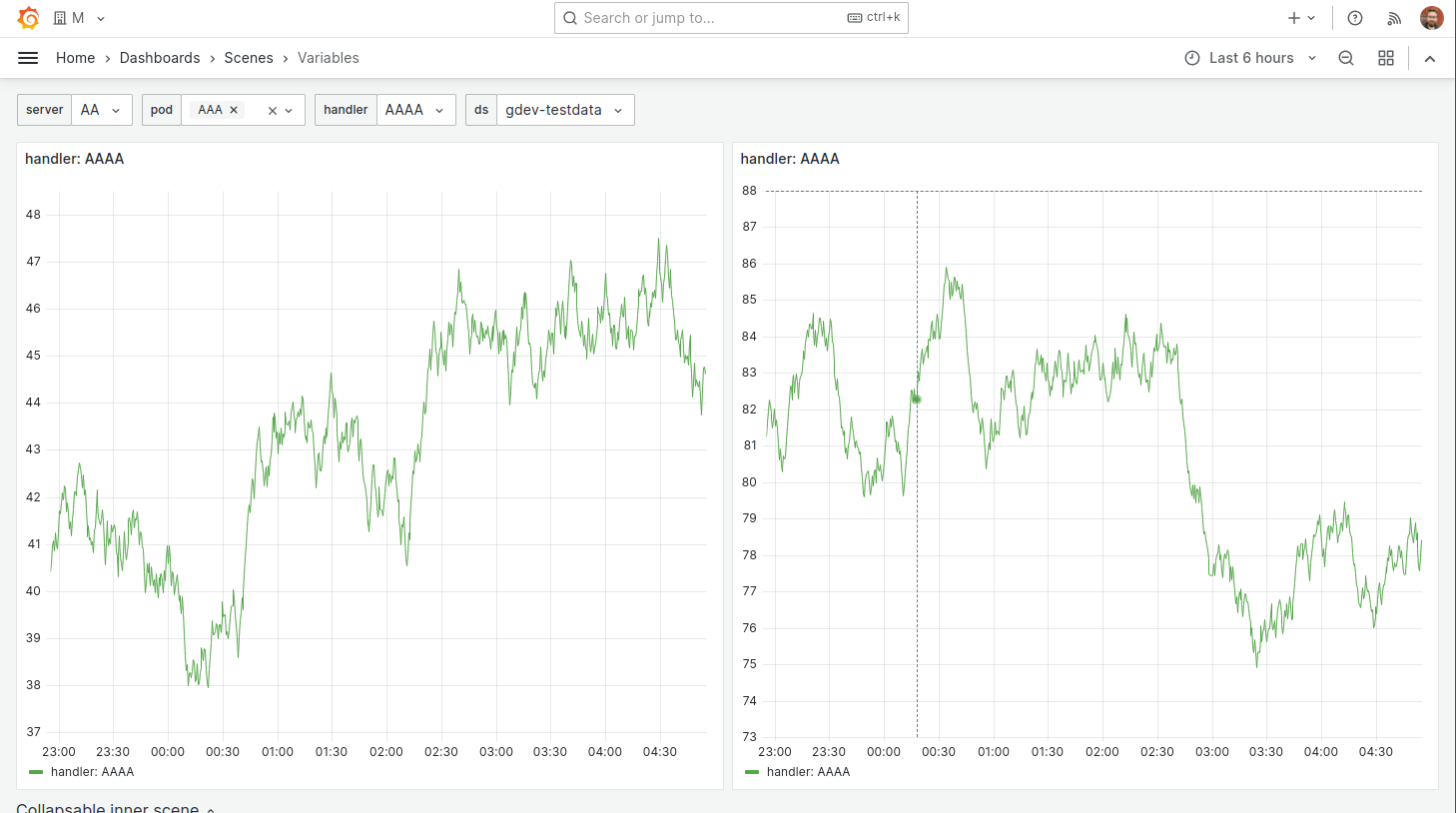1456x813 pixels.
Task: Open the main navigation hamburger menu
Action: (x=28, y=57)
